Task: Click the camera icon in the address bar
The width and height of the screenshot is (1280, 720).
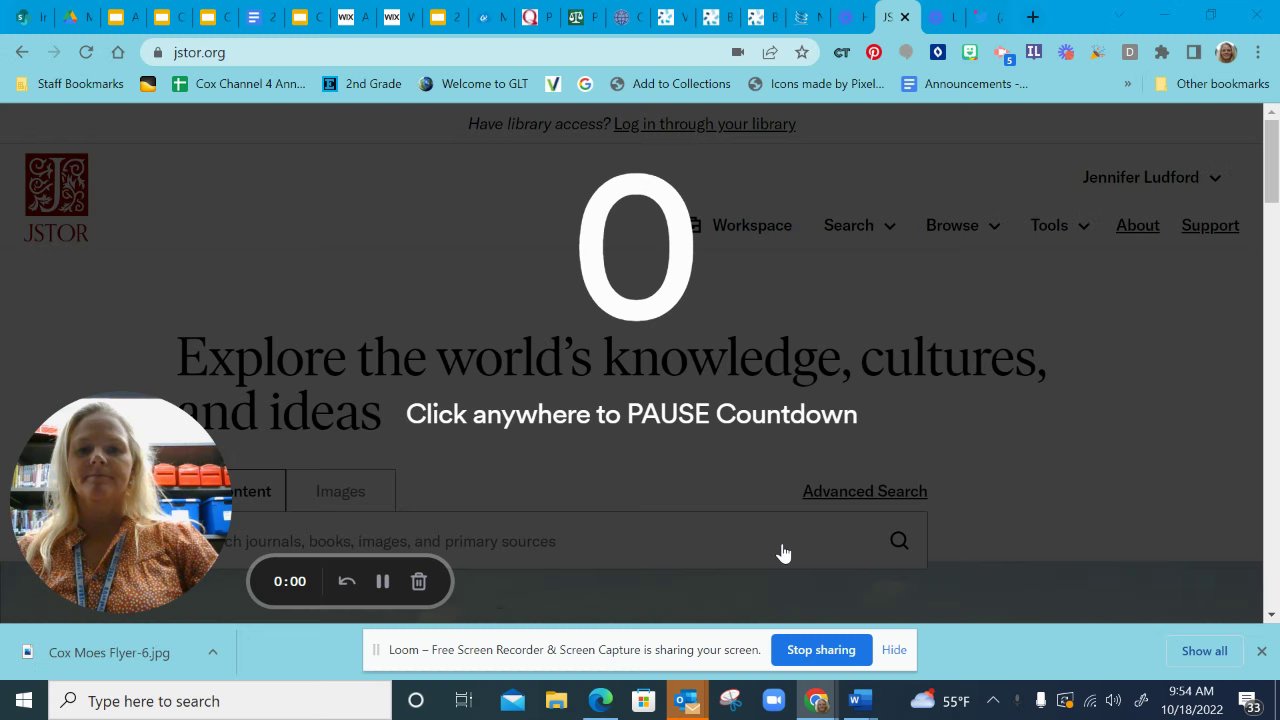Action: 738,52
